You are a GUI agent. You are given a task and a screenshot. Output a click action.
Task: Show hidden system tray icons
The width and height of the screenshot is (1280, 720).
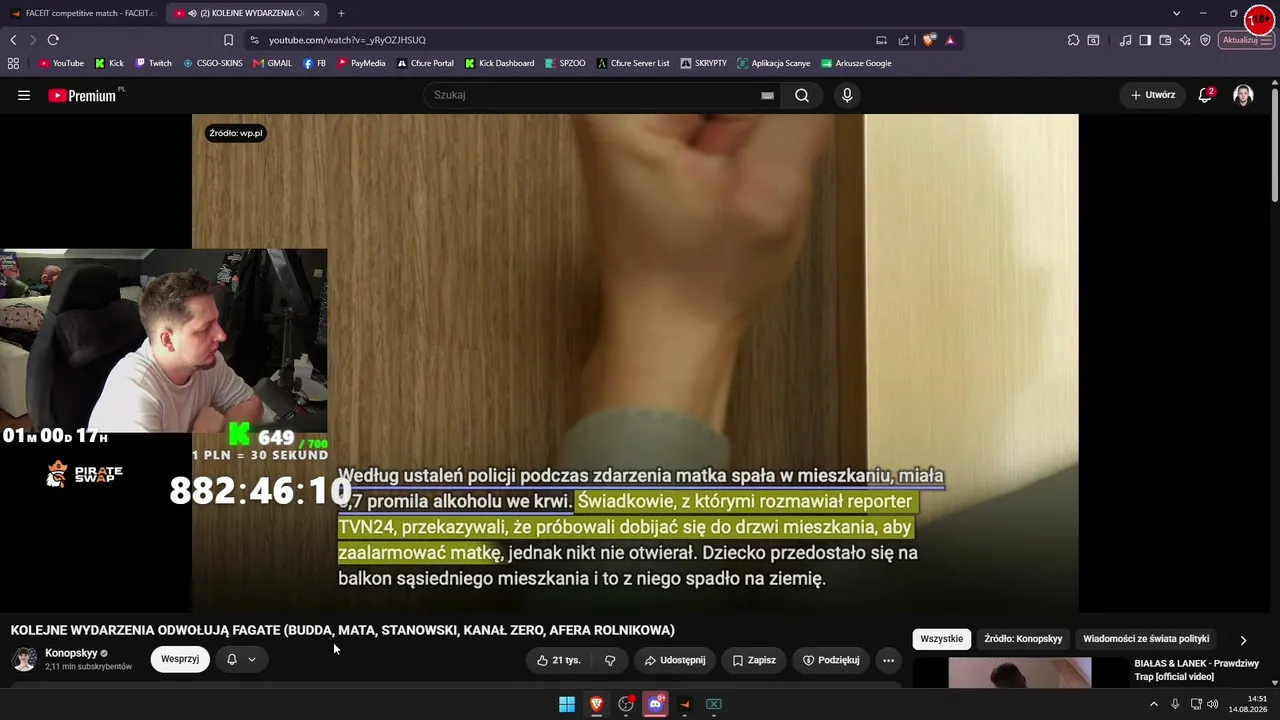click(x=1154, y=704)
